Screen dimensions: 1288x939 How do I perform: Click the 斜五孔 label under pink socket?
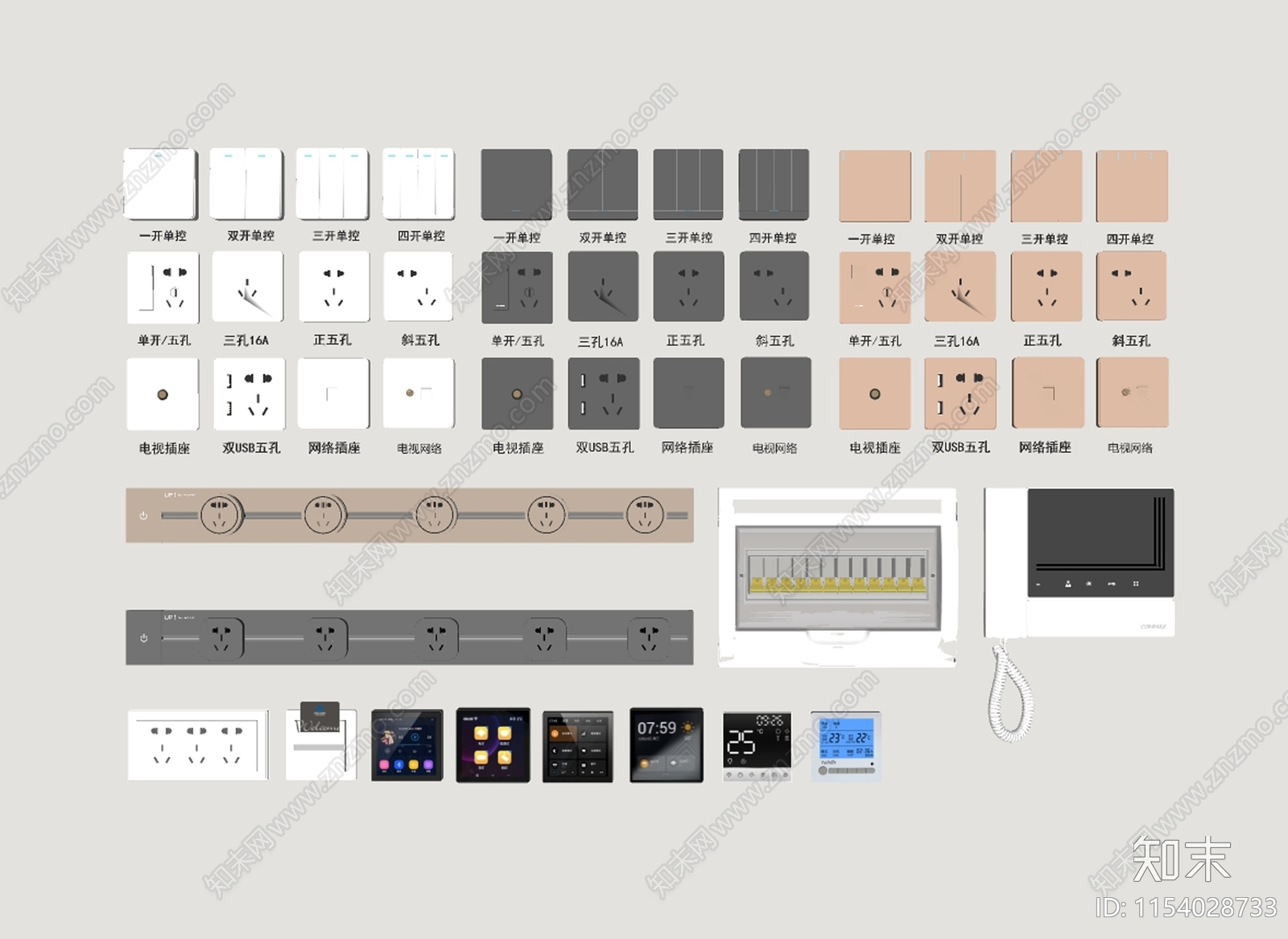point(1131,341)
